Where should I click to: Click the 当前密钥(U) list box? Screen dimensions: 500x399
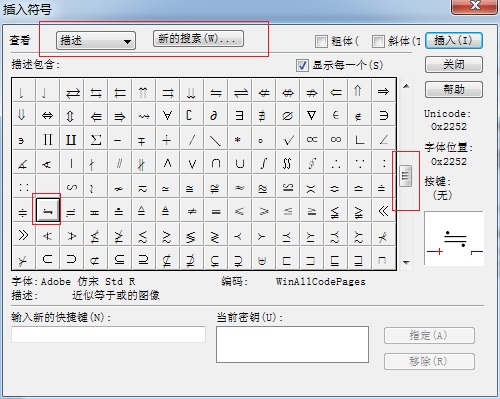[292, 344]
